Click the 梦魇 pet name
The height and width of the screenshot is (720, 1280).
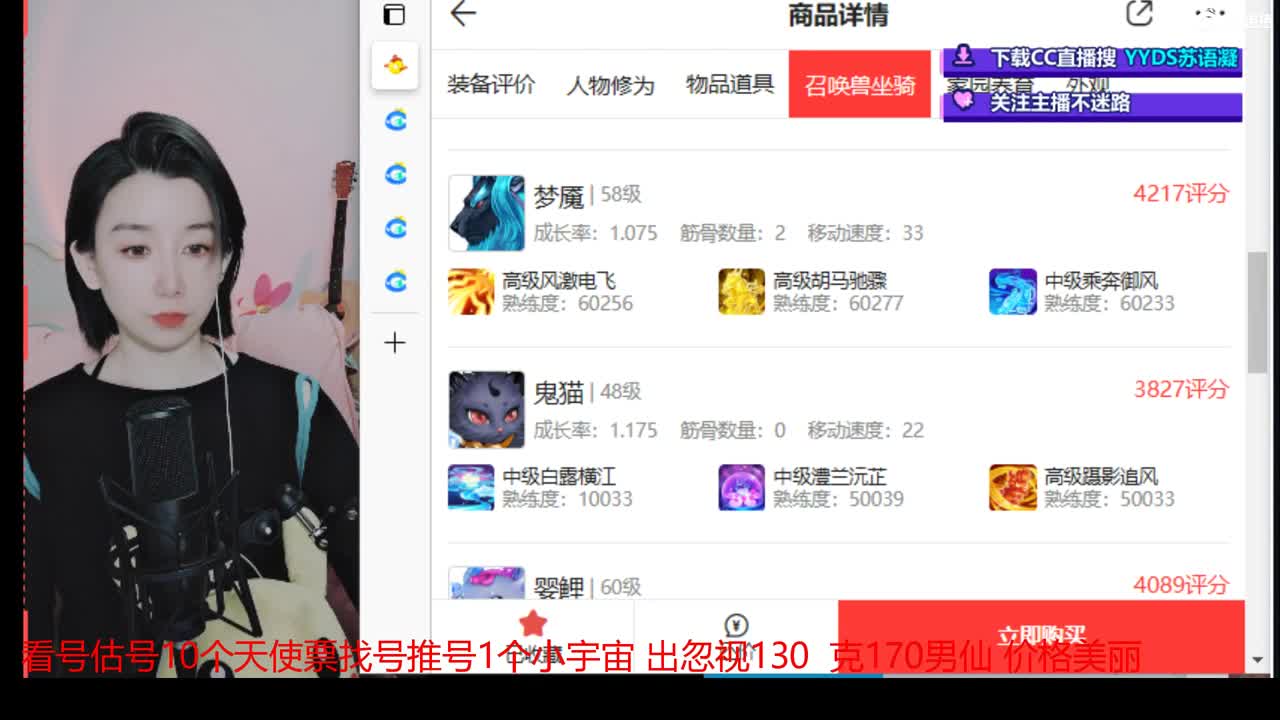558,197
